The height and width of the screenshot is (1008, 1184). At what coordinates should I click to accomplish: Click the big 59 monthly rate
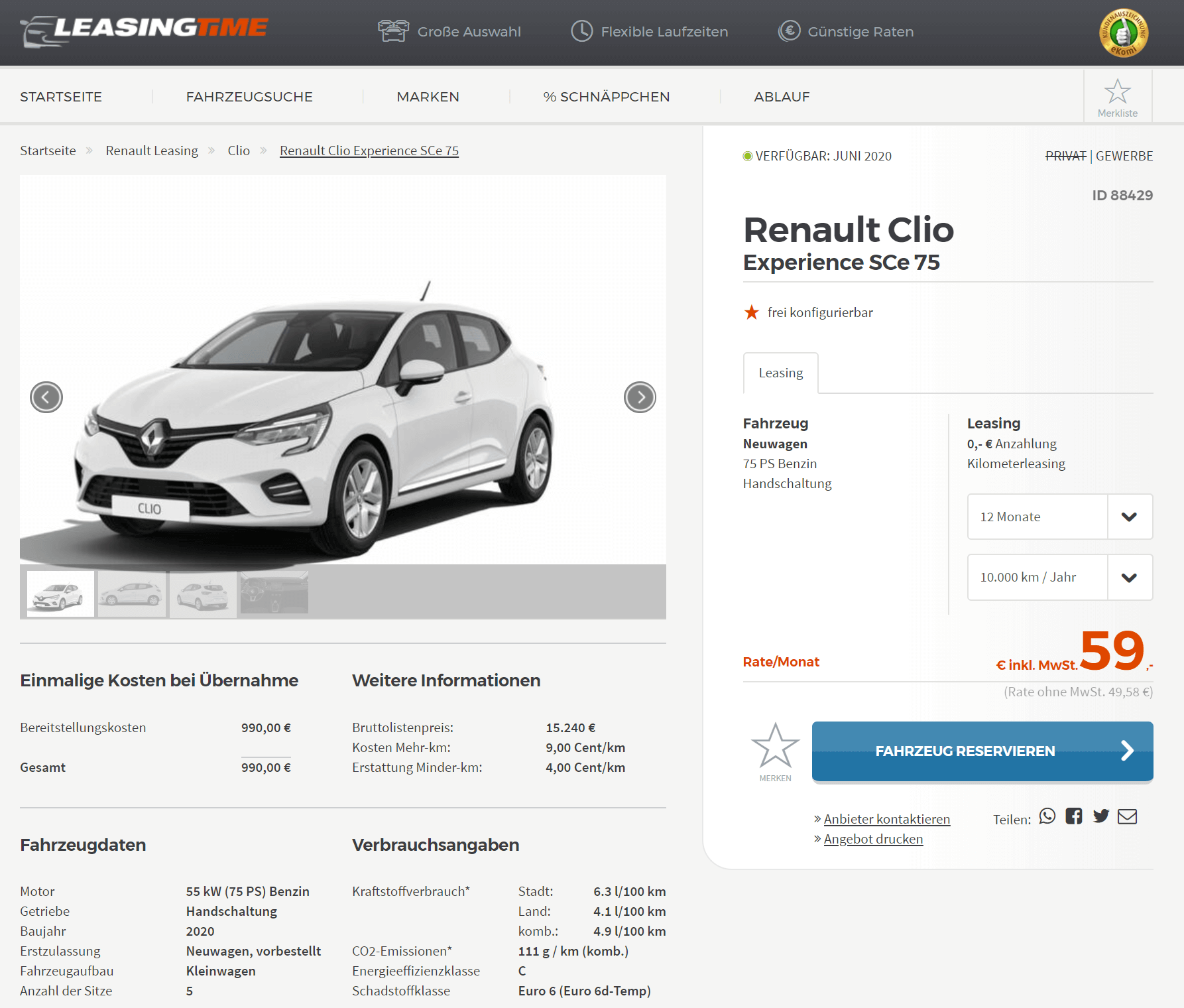[1112, 651]
